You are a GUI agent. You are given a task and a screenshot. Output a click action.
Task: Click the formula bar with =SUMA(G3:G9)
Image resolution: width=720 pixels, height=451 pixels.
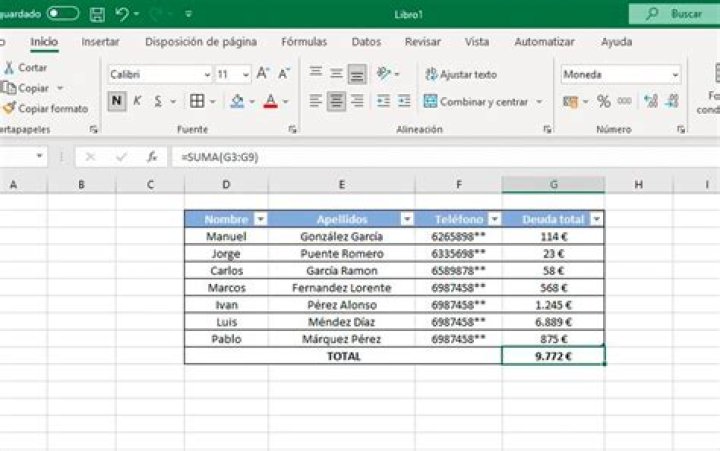click(x=445, y=157)
